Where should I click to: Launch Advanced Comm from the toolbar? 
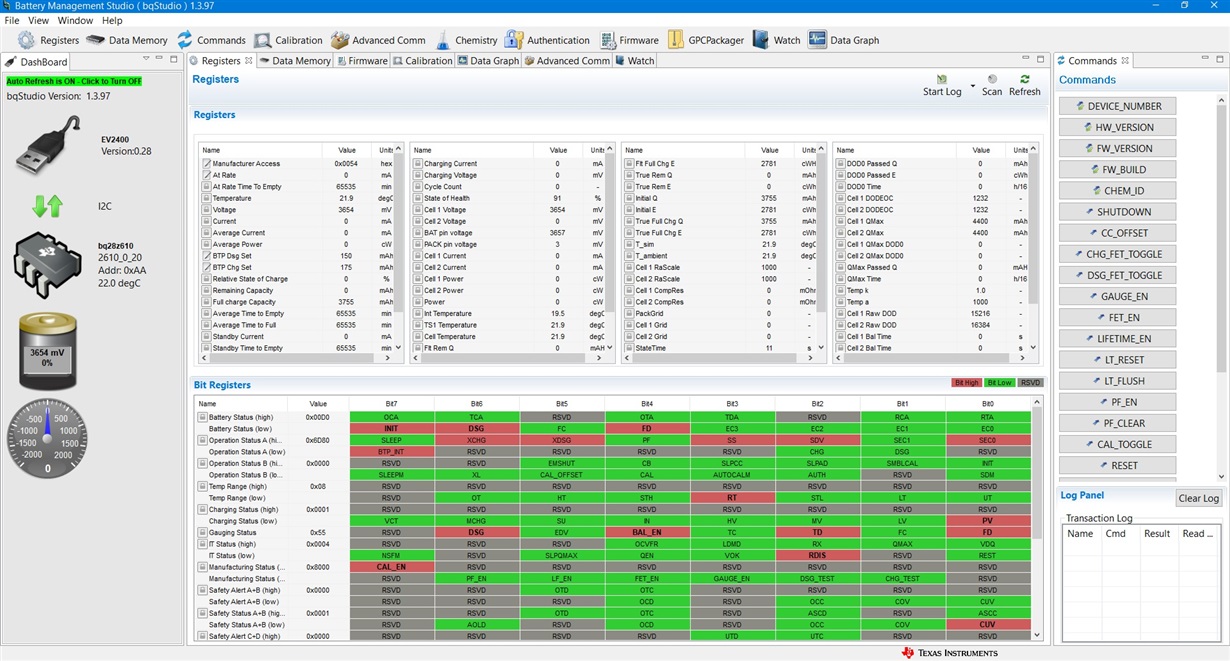[x=378, y=40]
